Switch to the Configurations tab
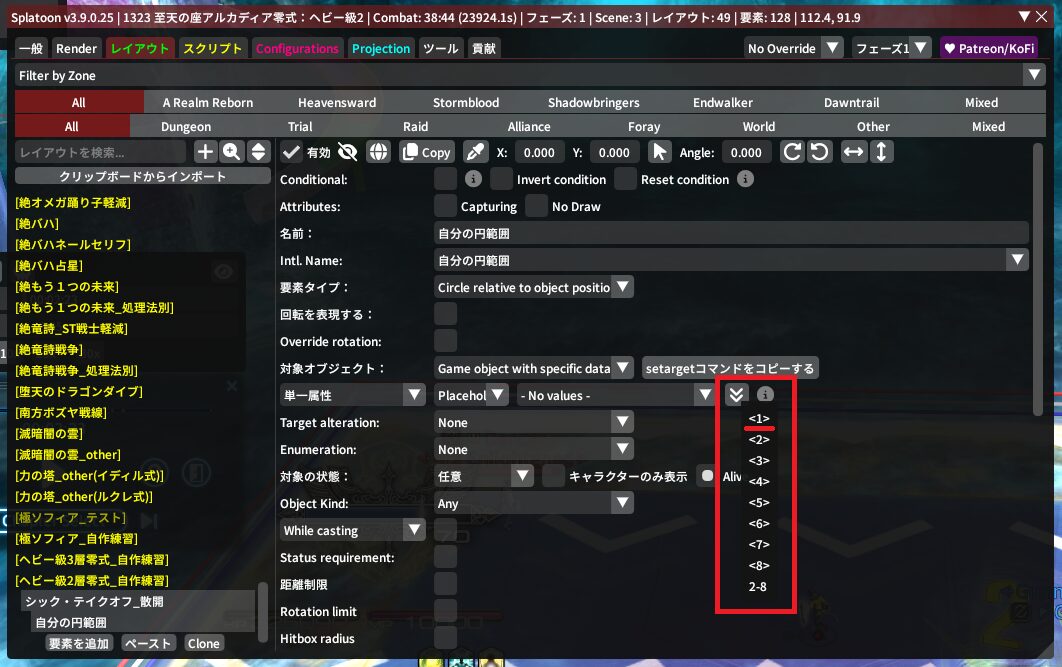 297,48
